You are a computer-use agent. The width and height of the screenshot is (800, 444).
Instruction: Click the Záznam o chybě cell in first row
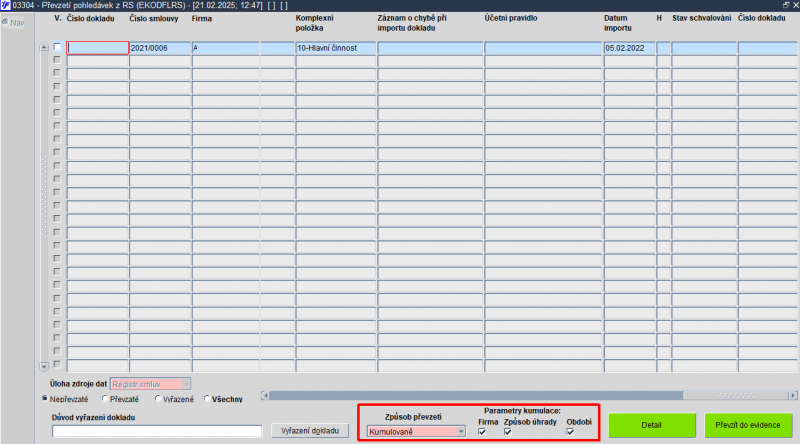click(x=430, y=48)
